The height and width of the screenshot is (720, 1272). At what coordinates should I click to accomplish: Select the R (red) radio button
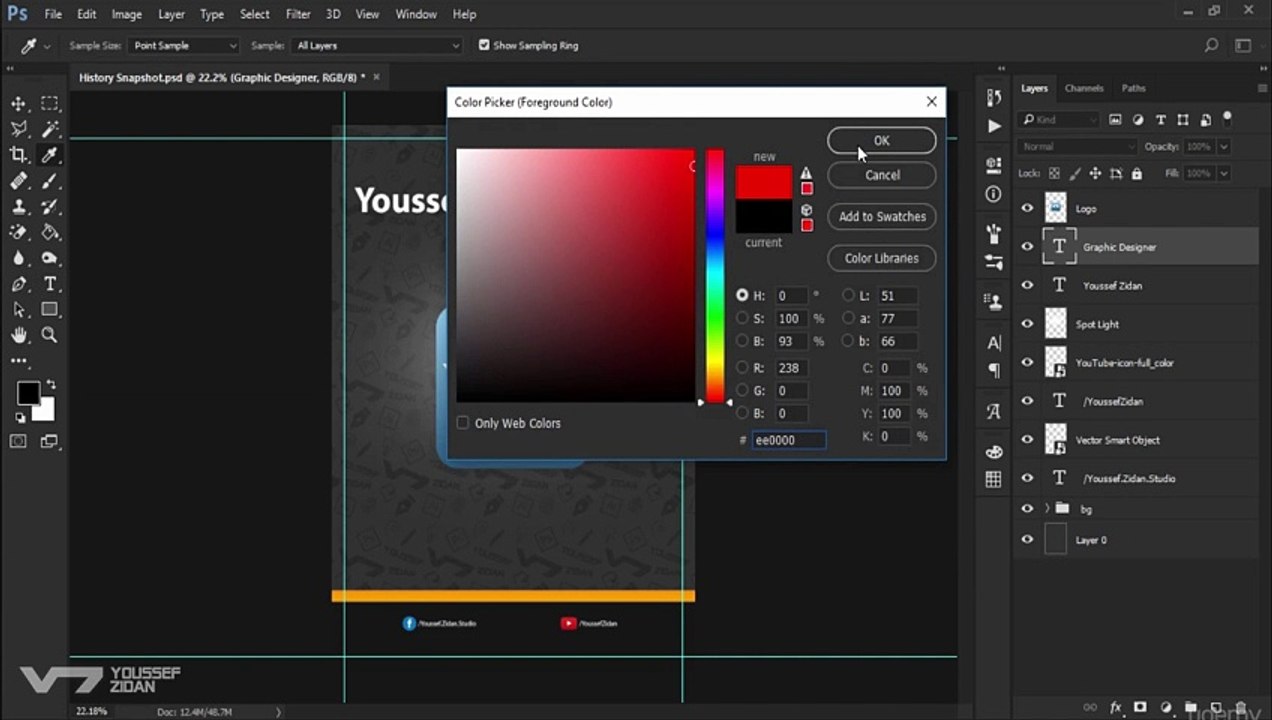pyautogui.click(x=742, y=368)
